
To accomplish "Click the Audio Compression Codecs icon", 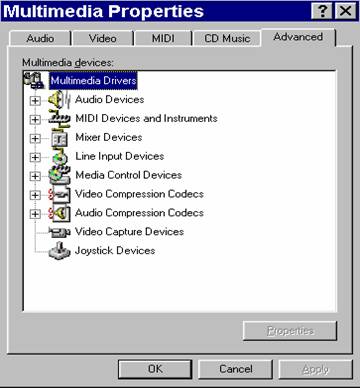I will click(x=59, y=213).
